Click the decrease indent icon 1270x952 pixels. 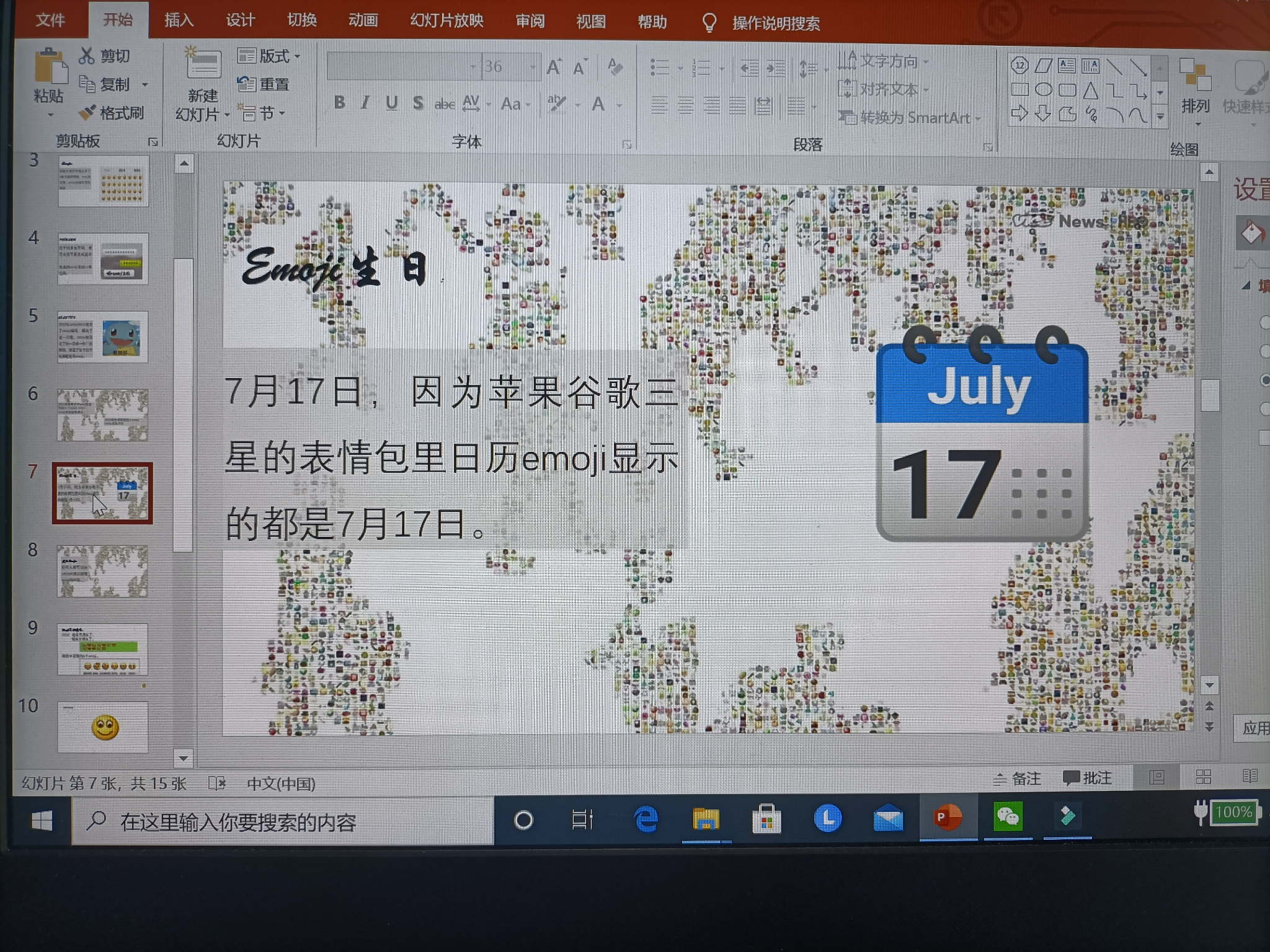click(750, 68)
